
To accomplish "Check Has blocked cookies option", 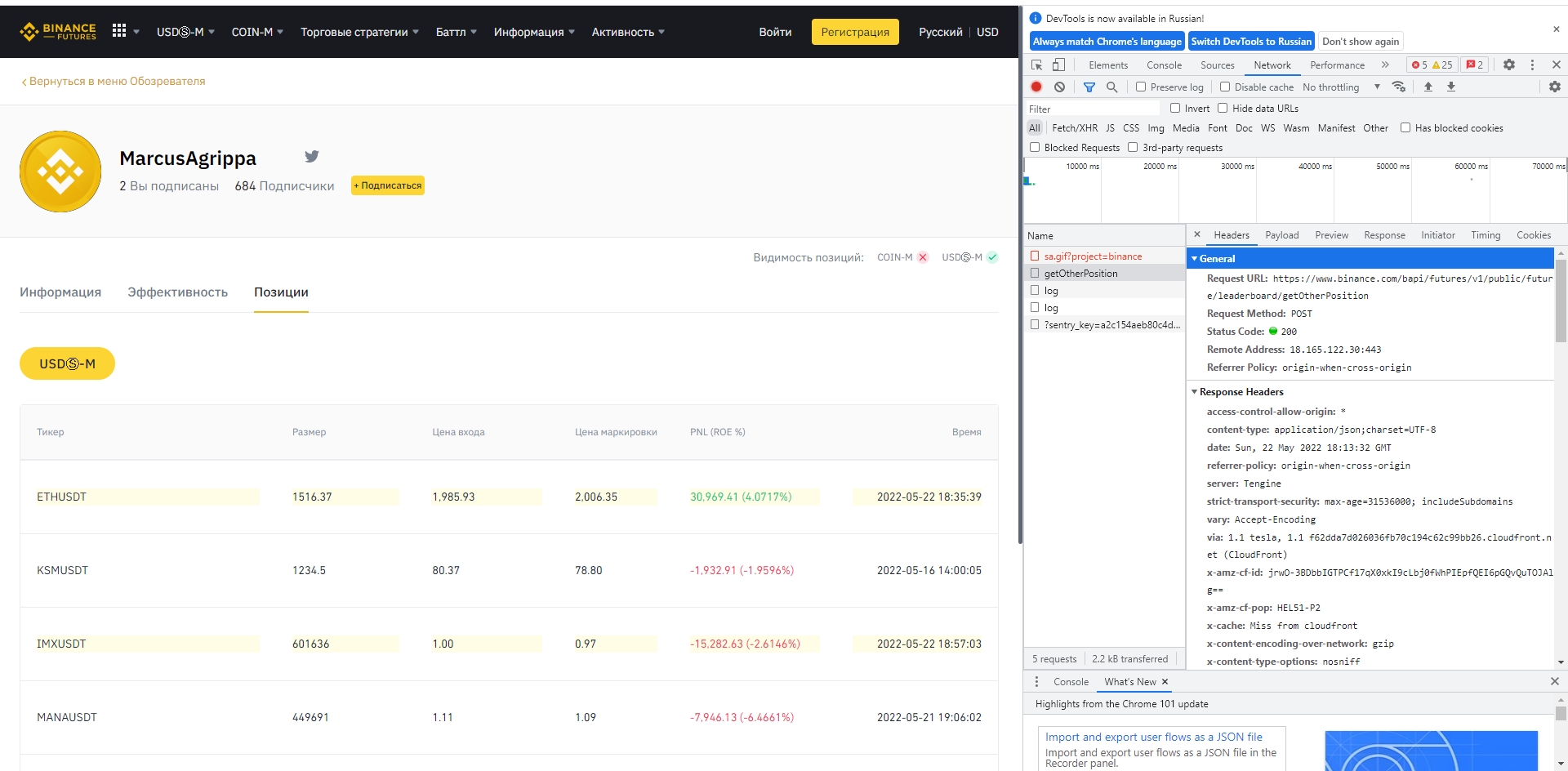I will (x=1405, y=127).
